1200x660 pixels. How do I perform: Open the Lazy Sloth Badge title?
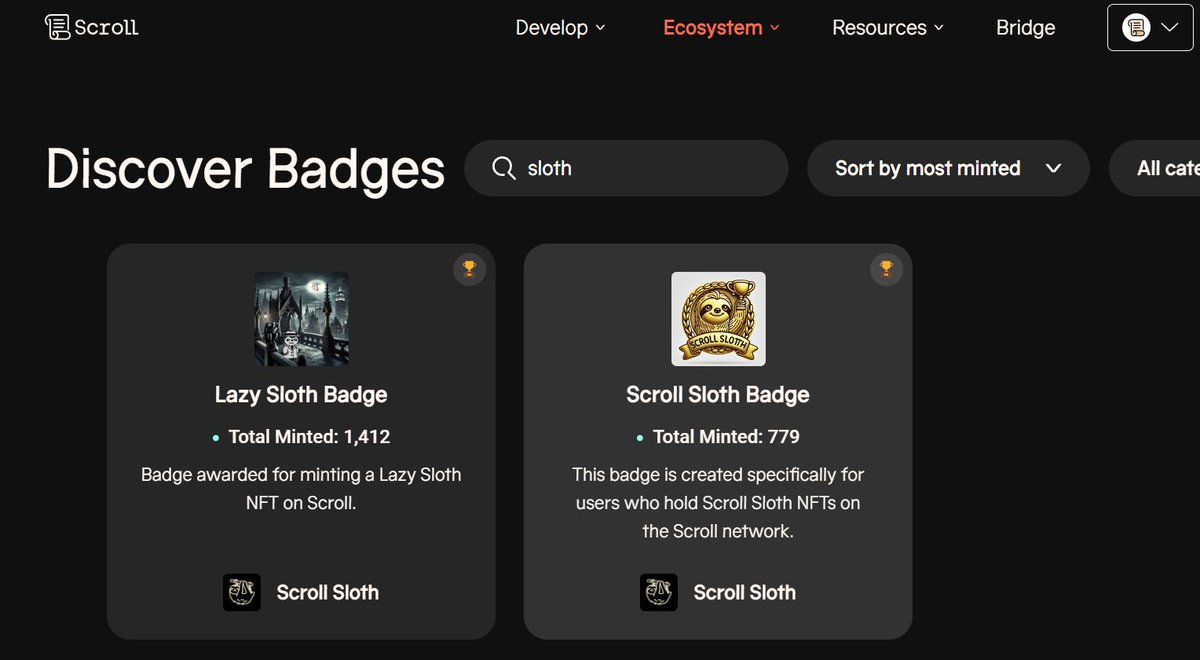click(x=301, y=395)
